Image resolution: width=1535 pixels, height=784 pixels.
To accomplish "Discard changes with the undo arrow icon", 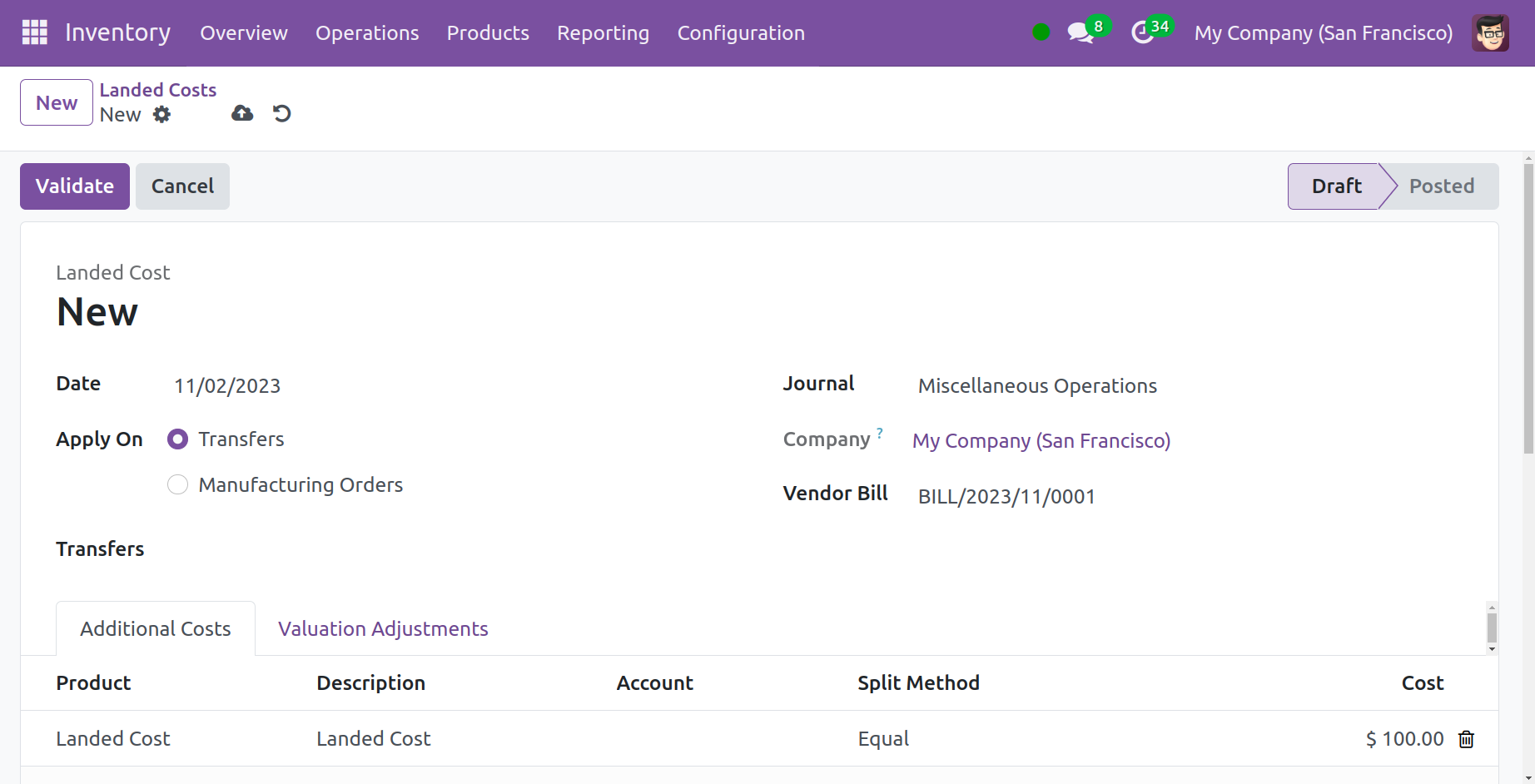I will [282, 113].
